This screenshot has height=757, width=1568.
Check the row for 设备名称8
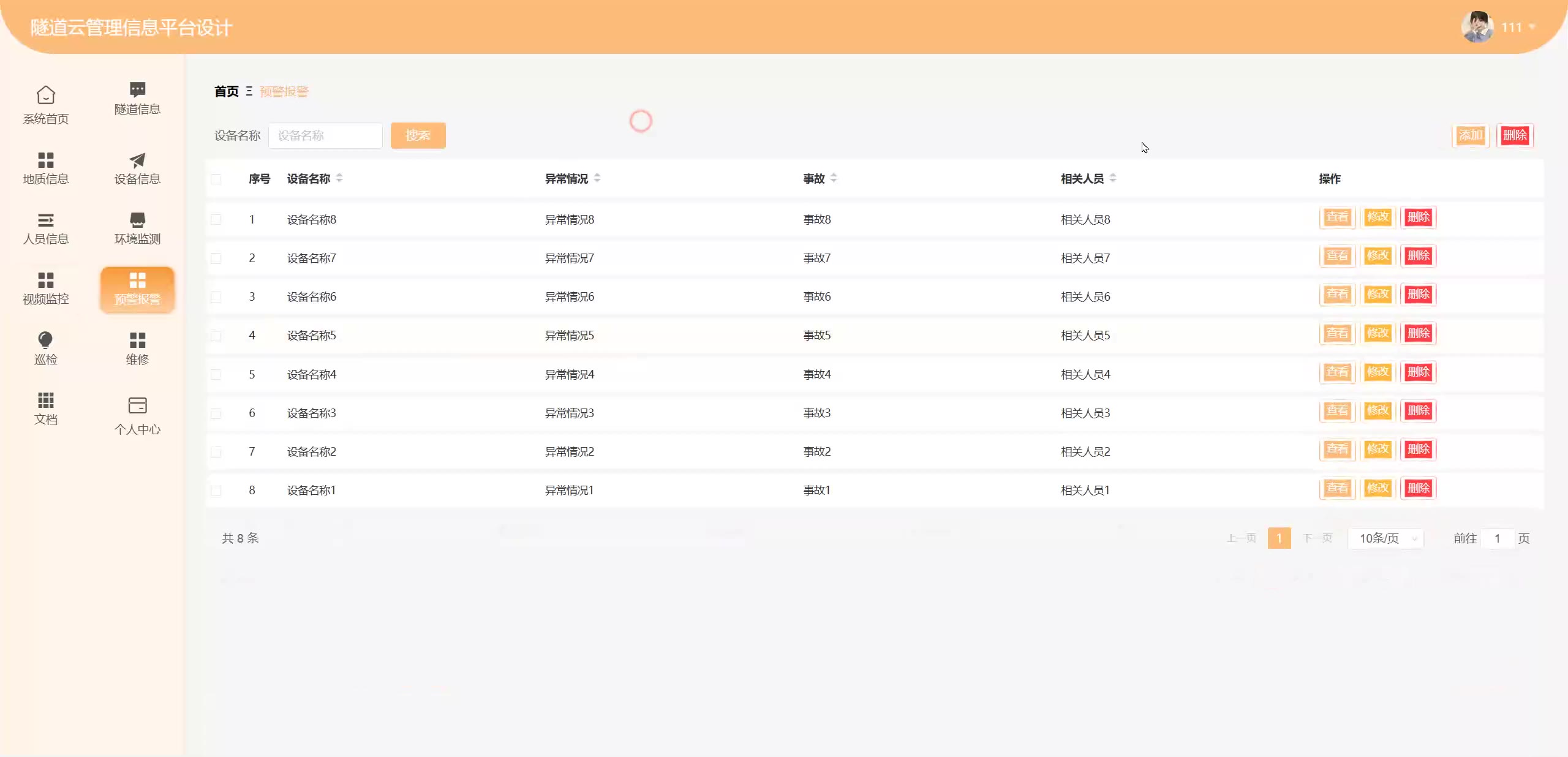click(216, 219)
